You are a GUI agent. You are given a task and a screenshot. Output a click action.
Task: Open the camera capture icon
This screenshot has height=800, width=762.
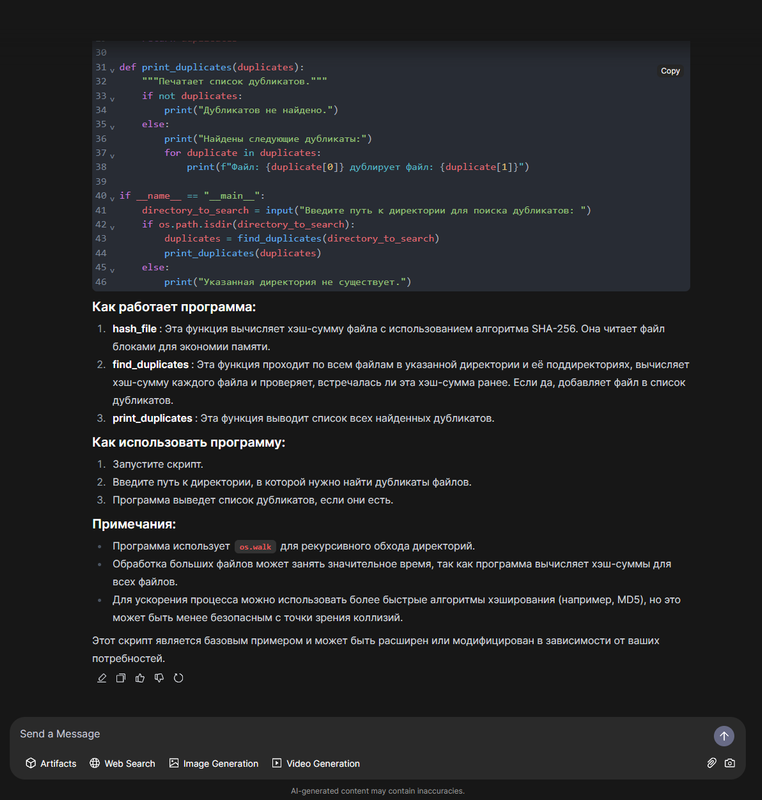coord(730,763)
